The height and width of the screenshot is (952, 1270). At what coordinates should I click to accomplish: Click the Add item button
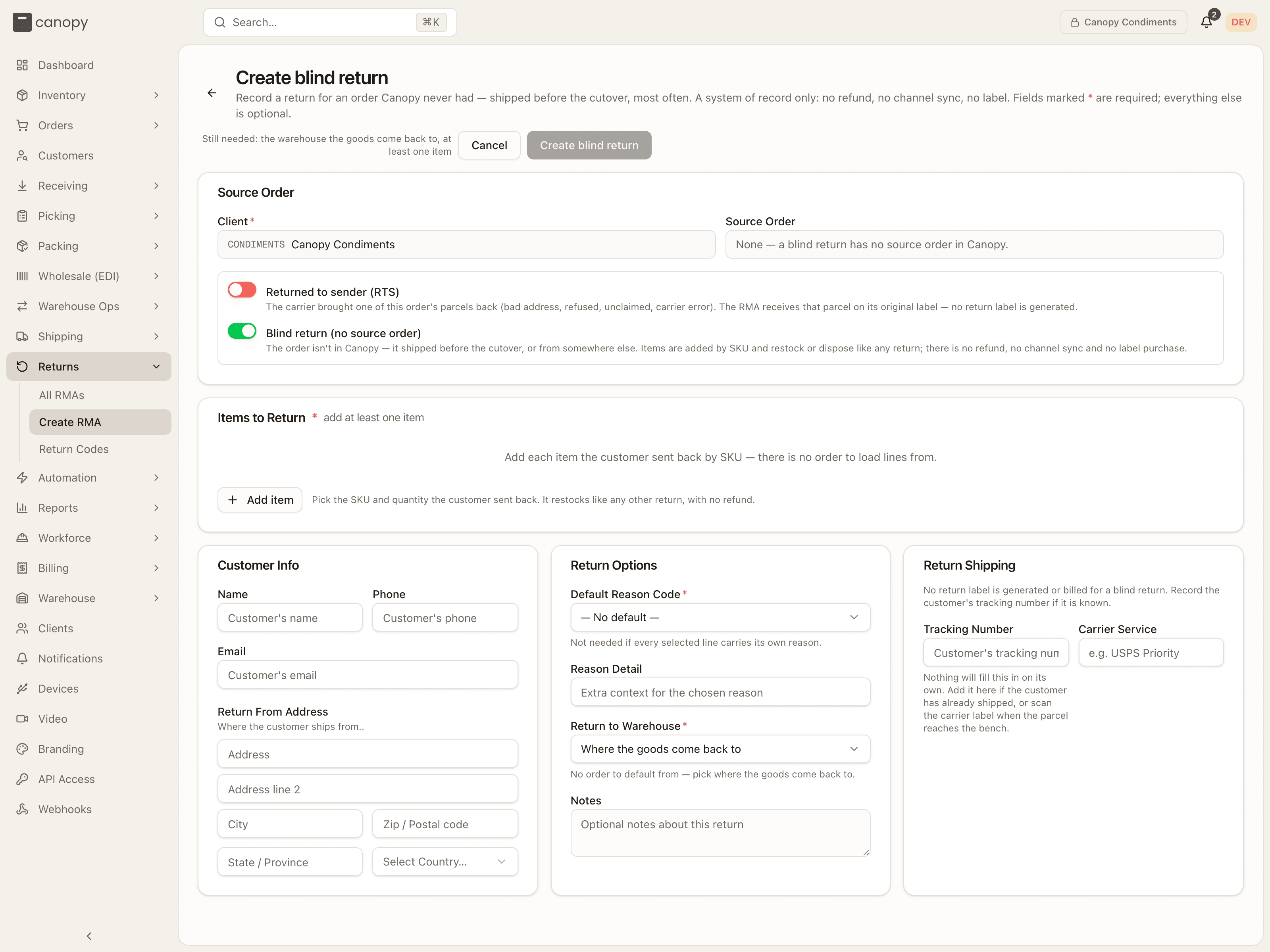(x=260, y=500)
